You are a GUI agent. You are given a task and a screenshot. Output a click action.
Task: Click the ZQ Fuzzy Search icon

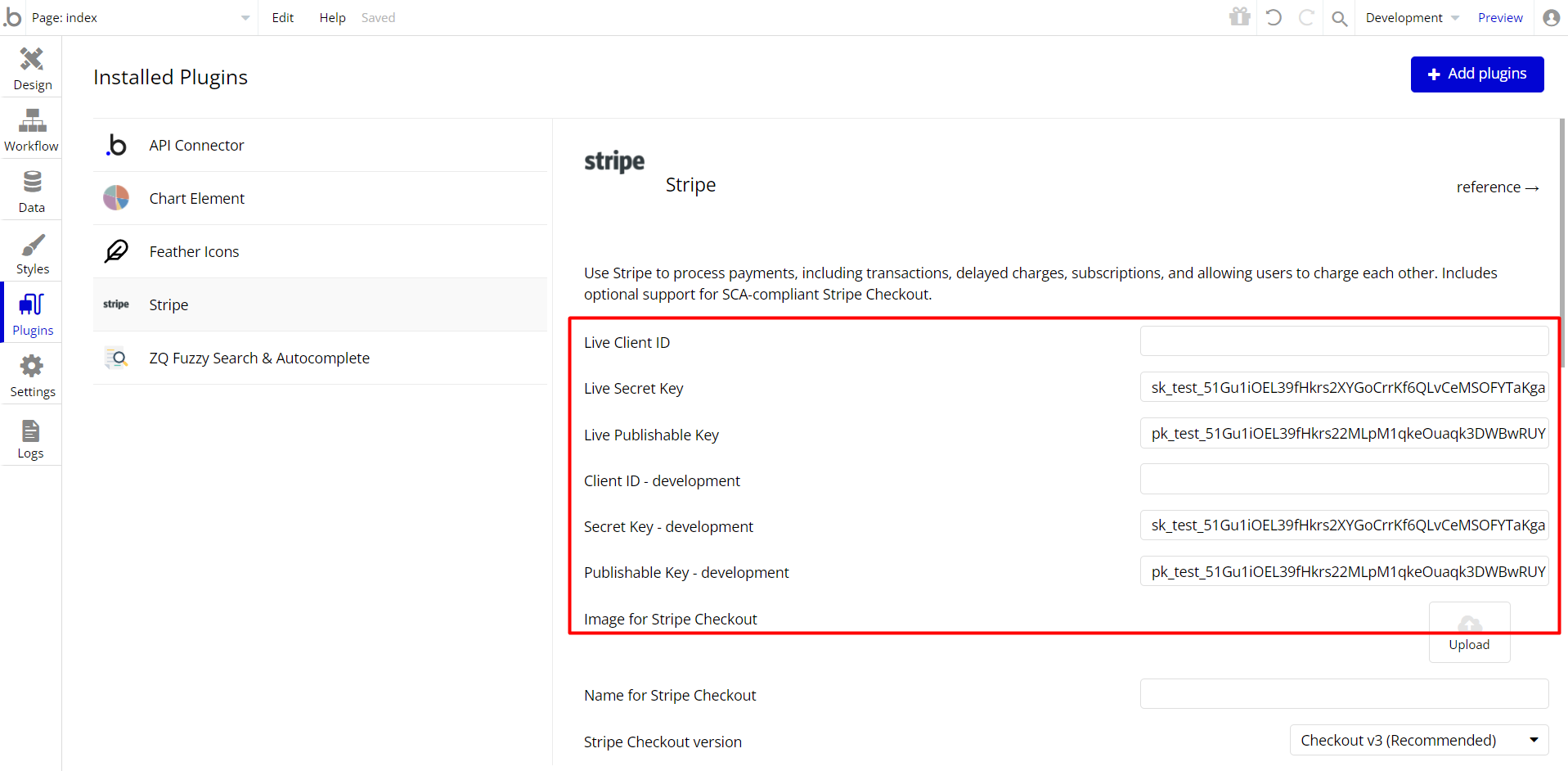(116, 358)
